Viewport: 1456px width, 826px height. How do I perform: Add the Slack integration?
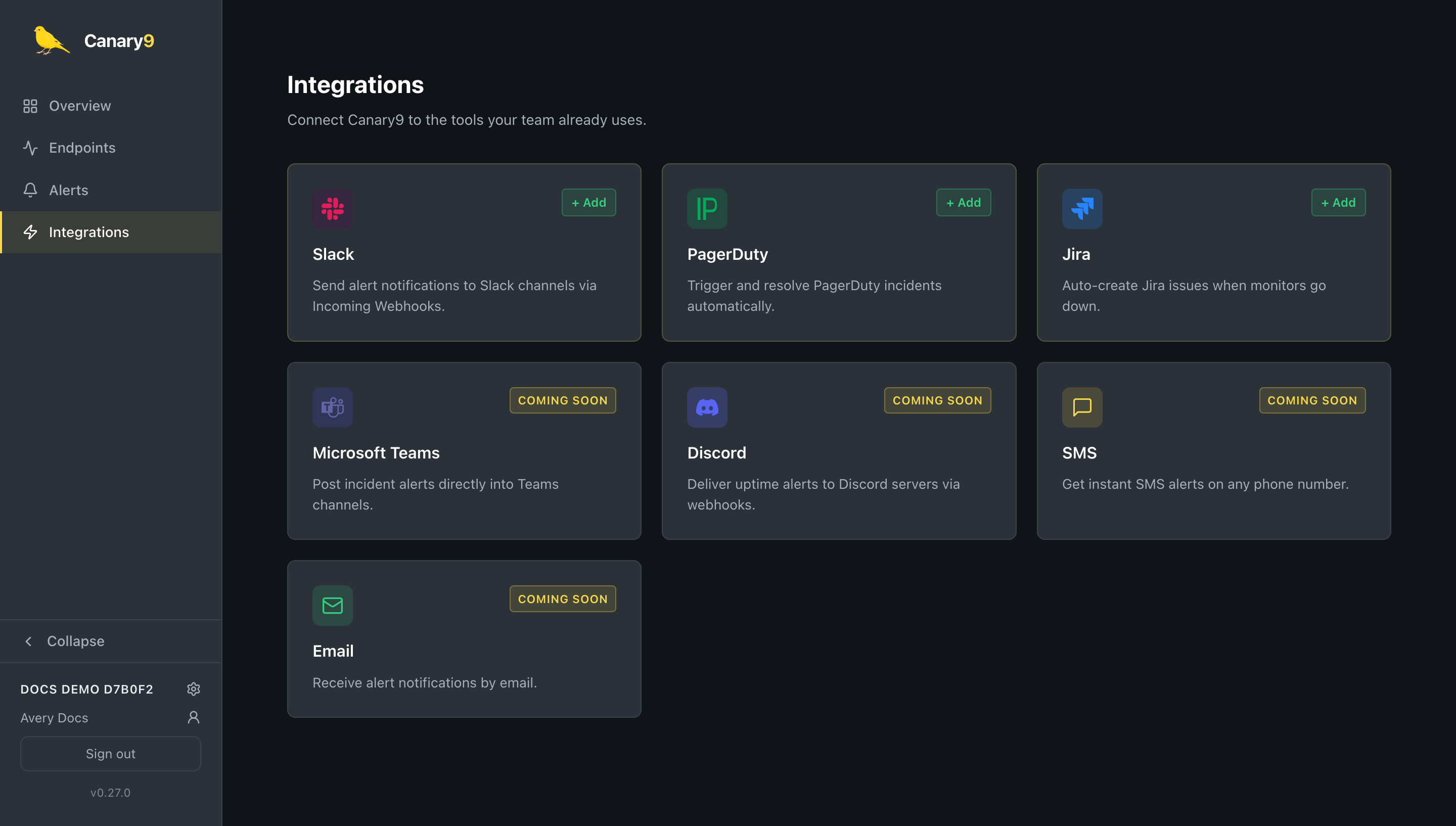click(588, 203)
